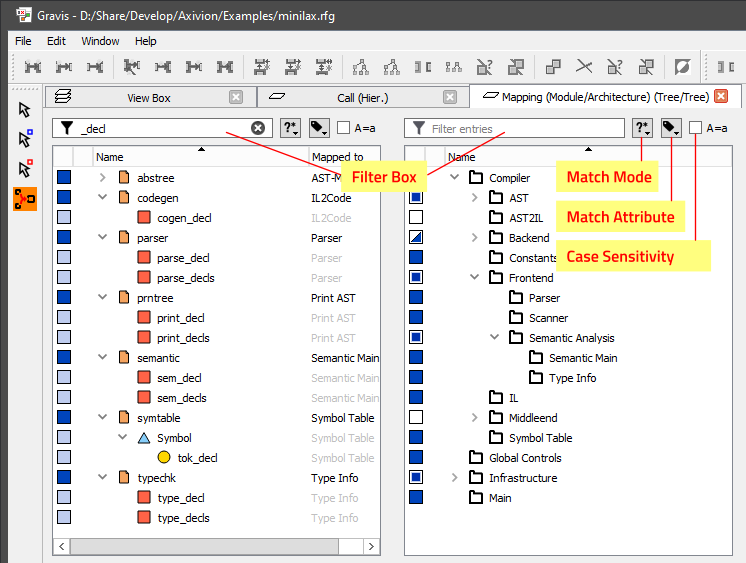Click the parallelogram icon on Call (Hier.) tab
Viewport: 746px width, 563px height.
click(276, 97)
